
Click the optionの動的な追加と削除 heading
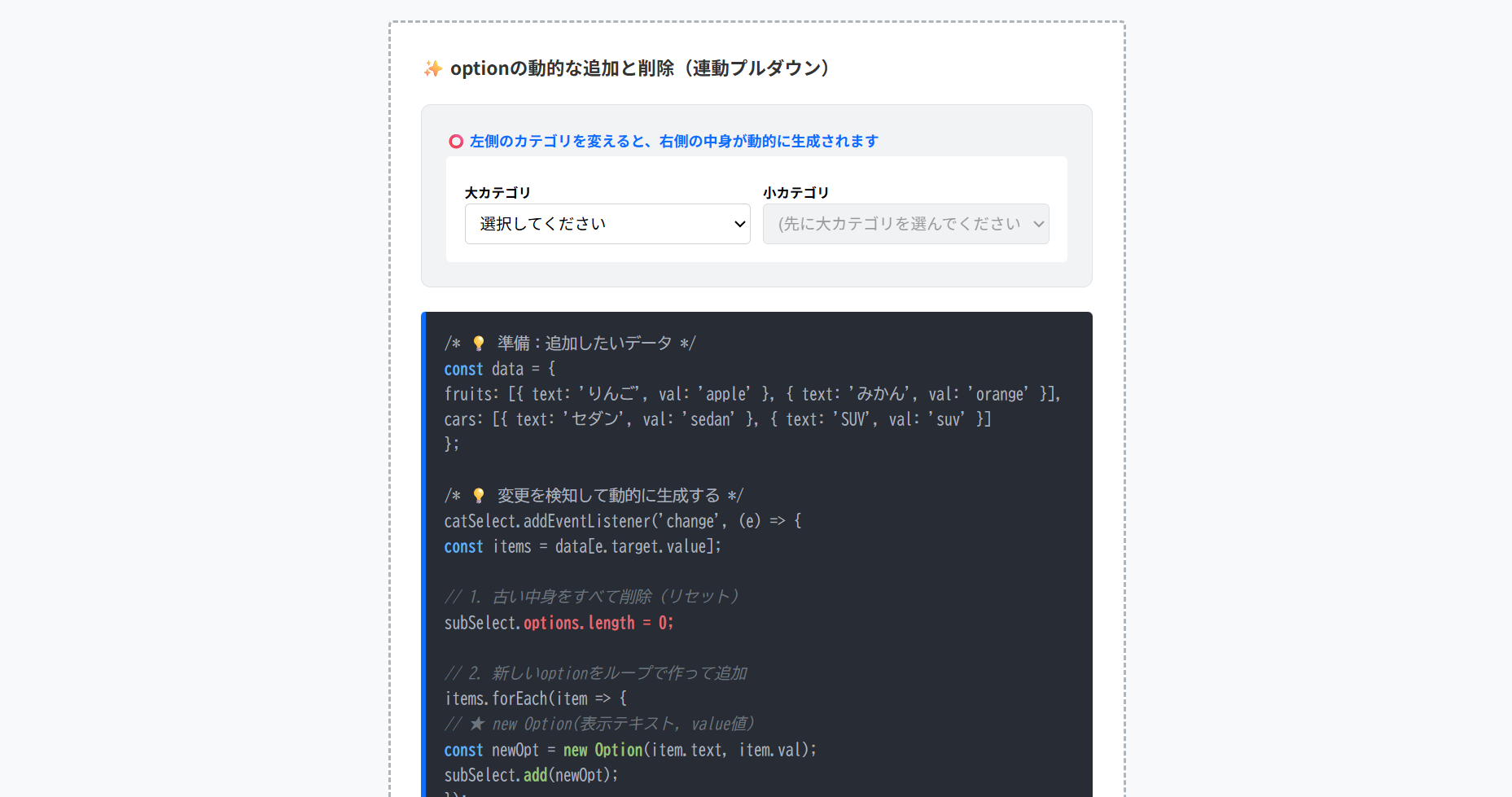pyautogui.click(x=640, y=68)
